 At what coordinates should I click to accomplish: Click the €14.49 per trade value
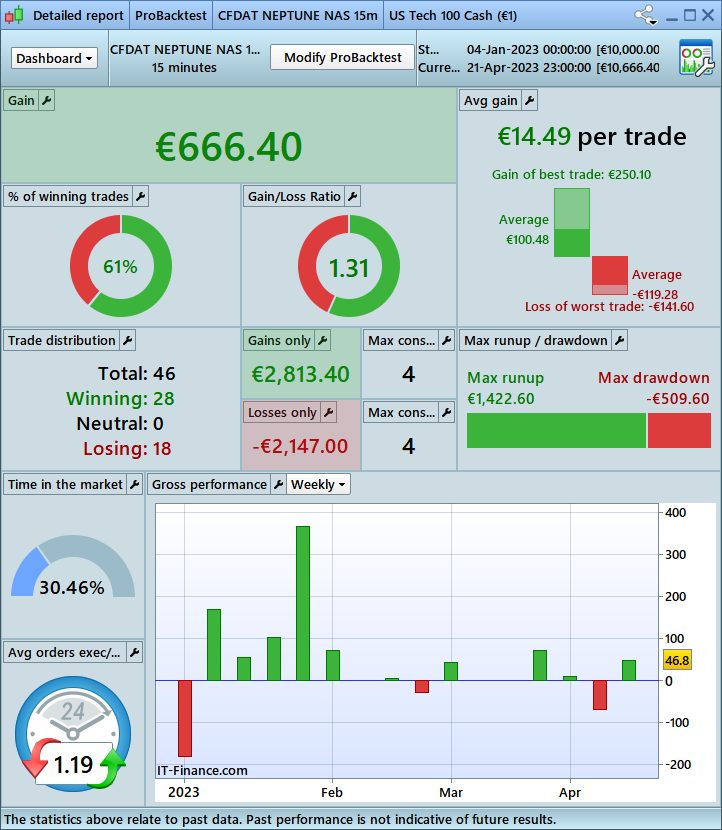coord(592,137)
